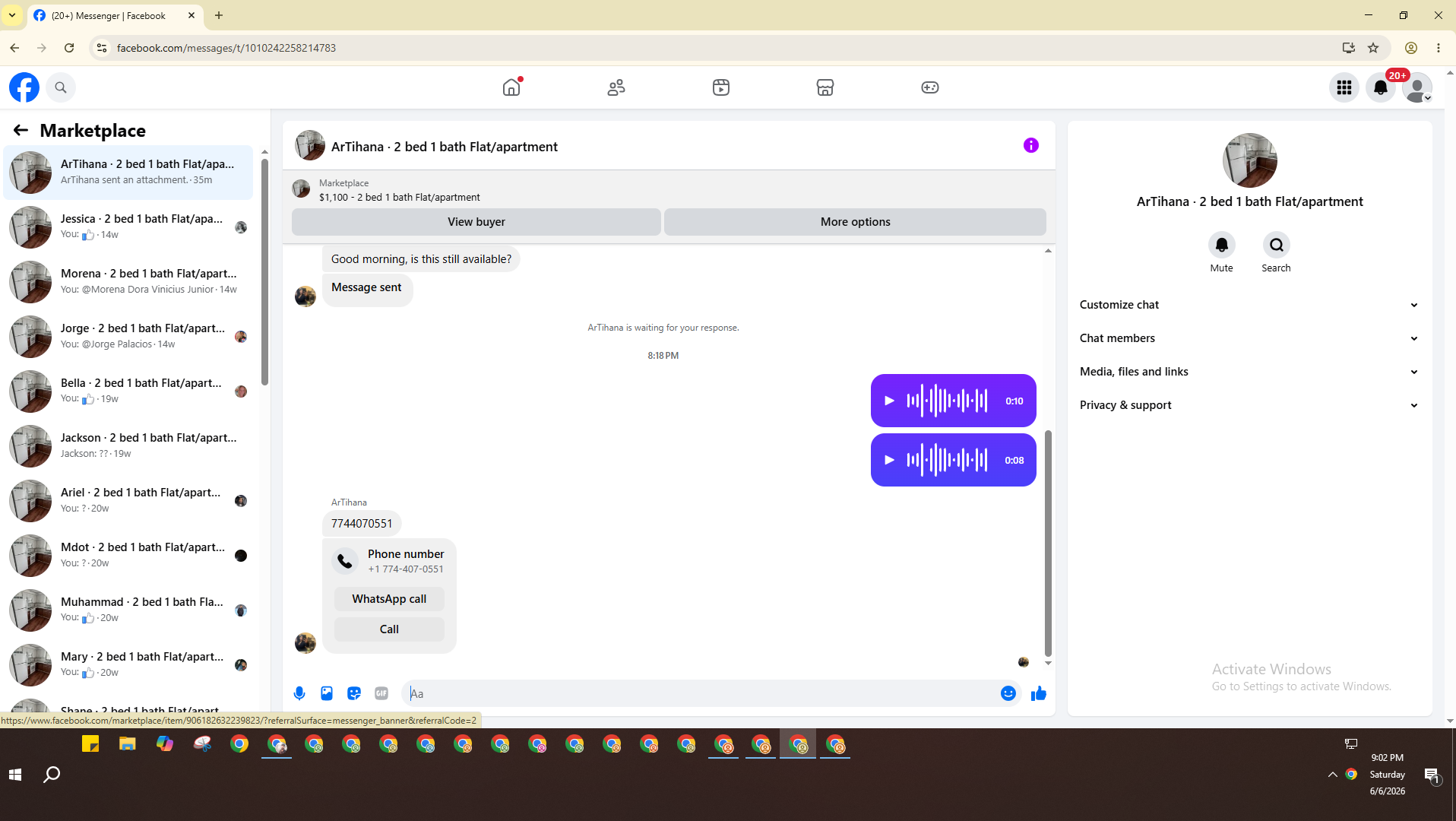Open the Windows Start menu
The width and height of the screenshot is (1456, 821).
(x=15, y=775)
